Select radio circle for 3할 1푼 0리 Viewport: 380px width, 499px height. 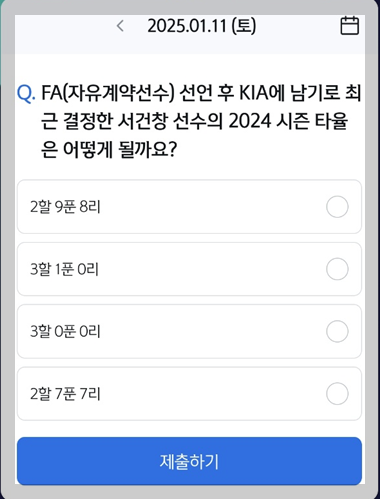(x=337, y=269)
